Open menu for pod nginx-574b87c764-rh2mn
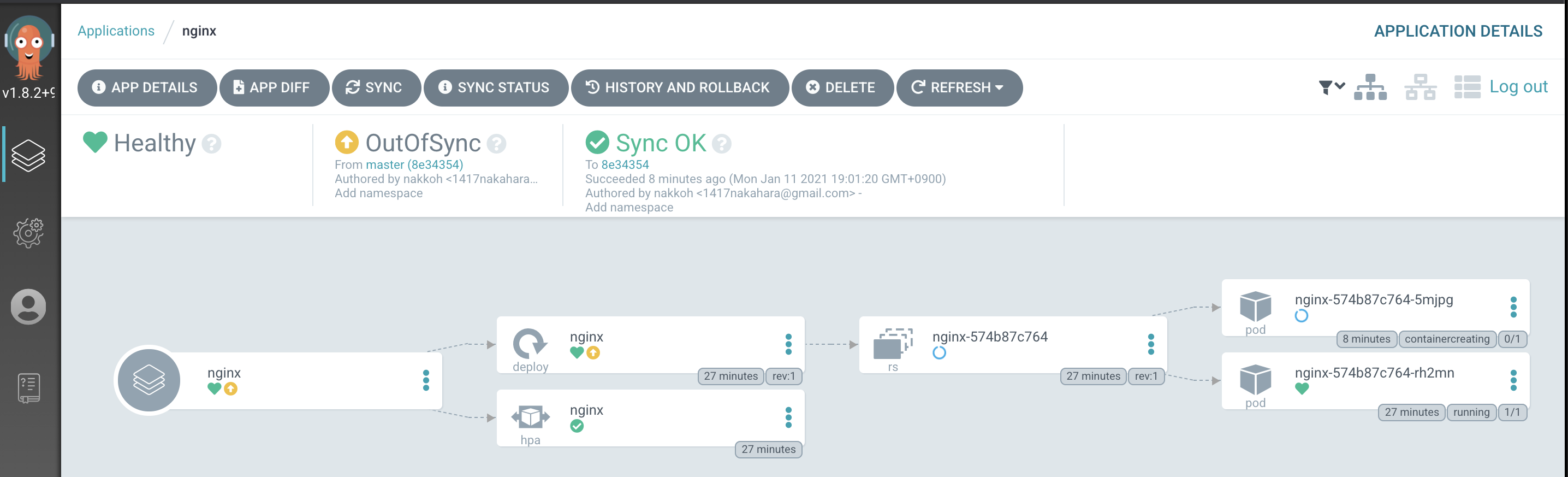The width and height of the screenshot is (1568, 477). coord(1513,380)
